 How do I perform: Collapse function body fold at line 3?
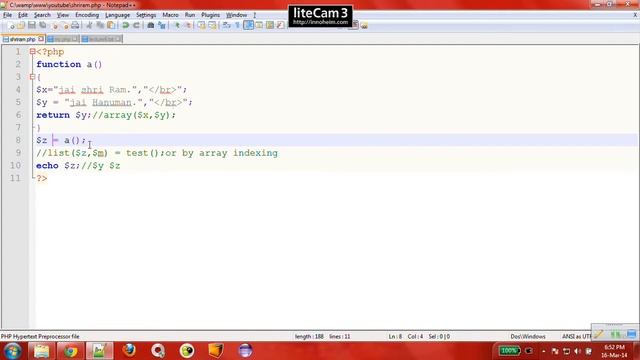pos(32,77)
